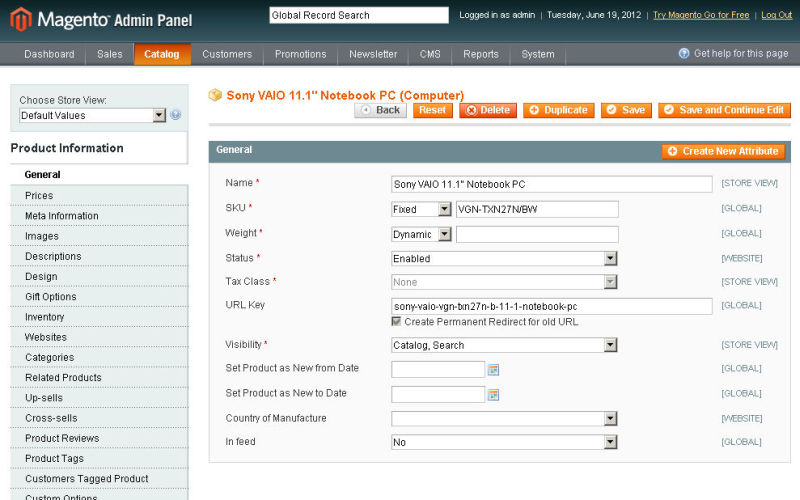This screenshot has width=800, height=500.
Task: Click Create New Attribute button
Action: [x=723, y=152]
